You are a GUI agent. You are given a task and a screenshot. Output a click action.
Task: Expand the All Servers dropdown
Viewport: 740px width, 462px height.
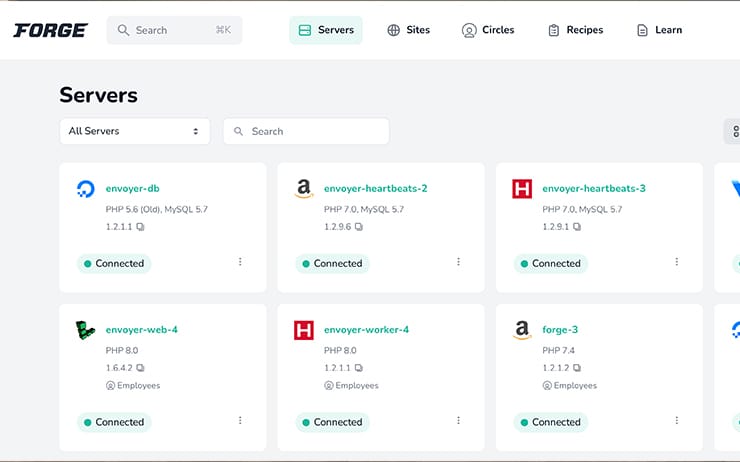point(135,131)
